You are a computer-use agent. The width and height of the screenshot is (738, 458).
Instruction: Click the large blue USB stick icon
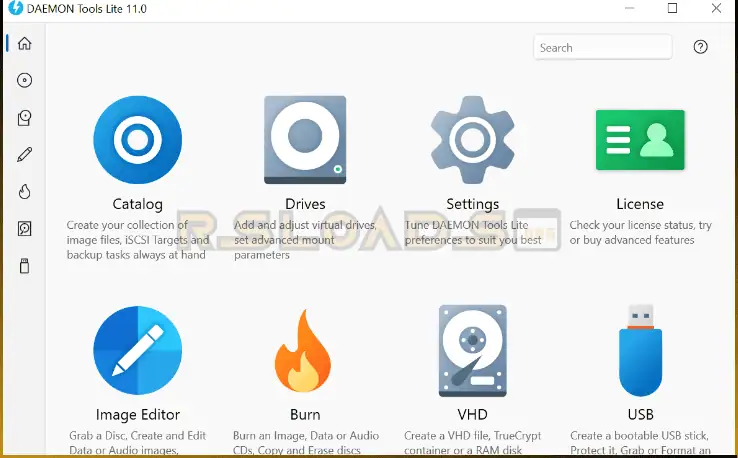(641, 350)
